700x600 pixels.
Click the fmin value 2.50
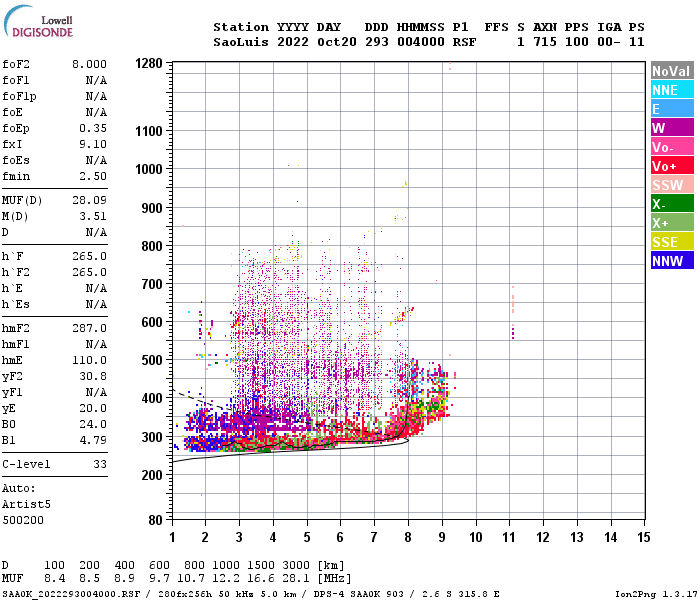click(x=93, y=176)
